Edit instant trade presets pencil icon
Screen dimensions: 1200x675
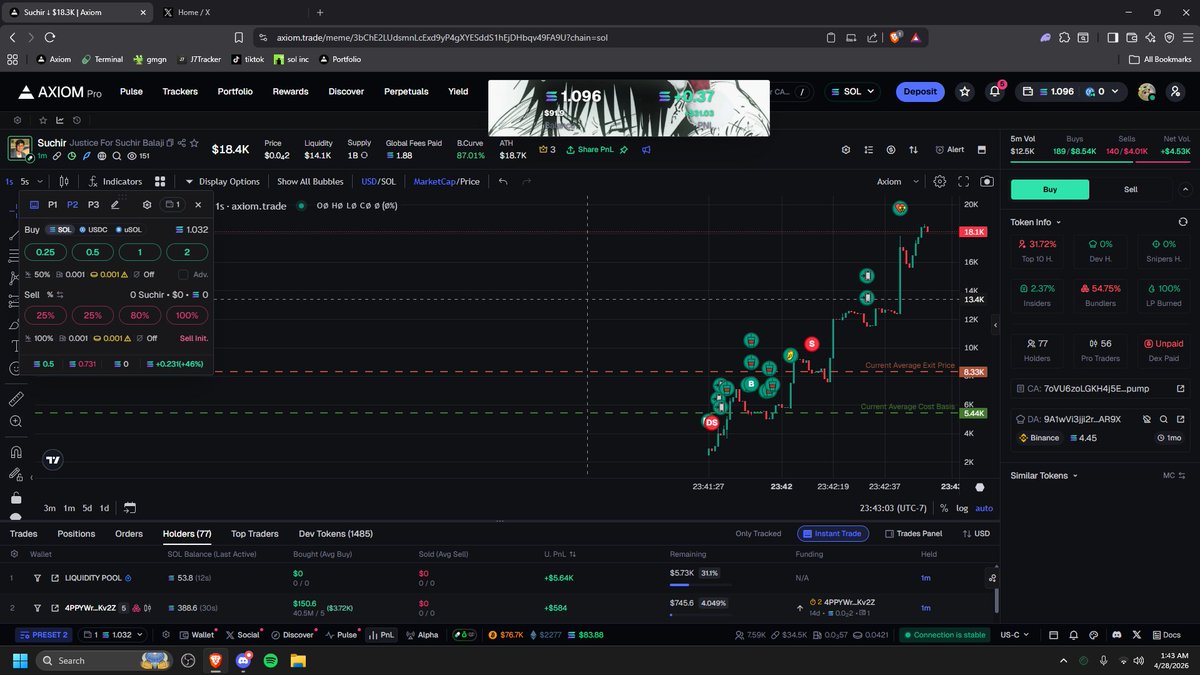(115, 204)
